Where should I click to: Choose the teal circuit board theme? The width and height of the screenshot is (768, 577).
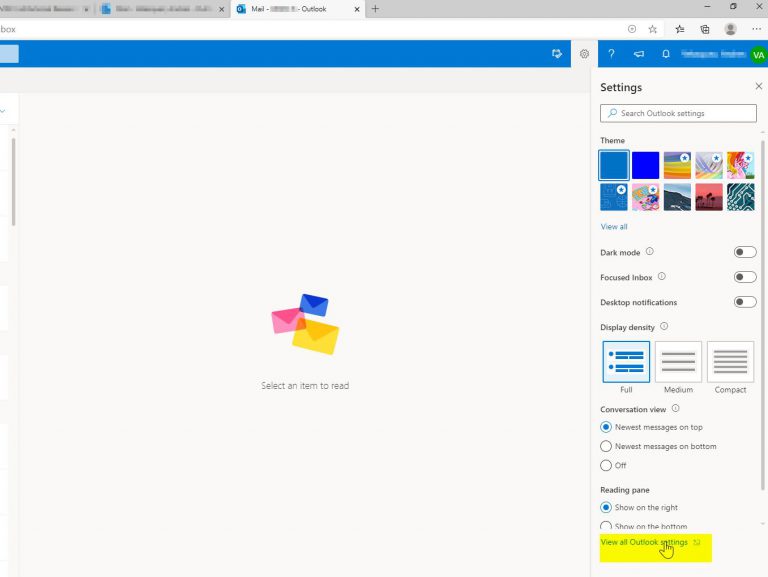click(x=741, y=197)
